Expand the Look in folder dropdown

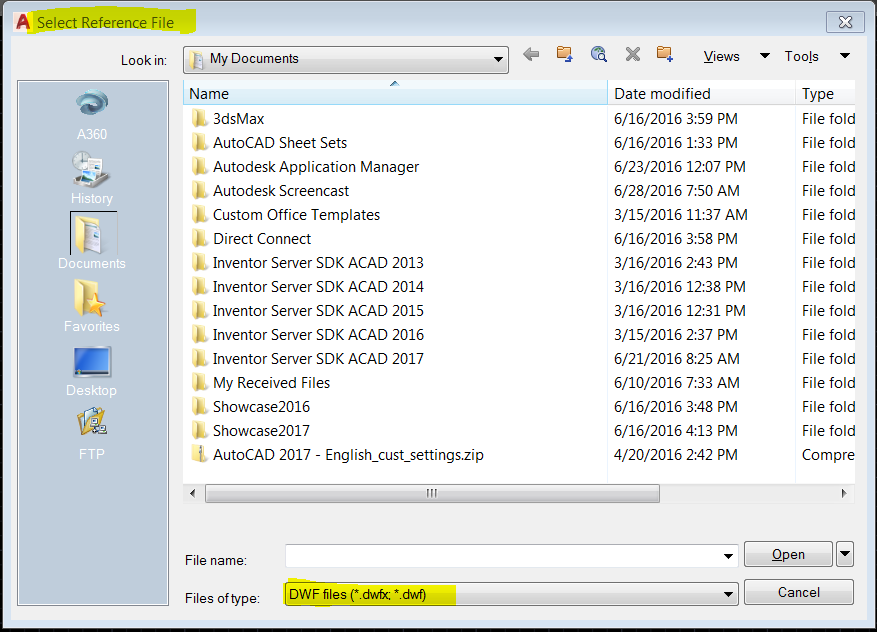(497, 59)
